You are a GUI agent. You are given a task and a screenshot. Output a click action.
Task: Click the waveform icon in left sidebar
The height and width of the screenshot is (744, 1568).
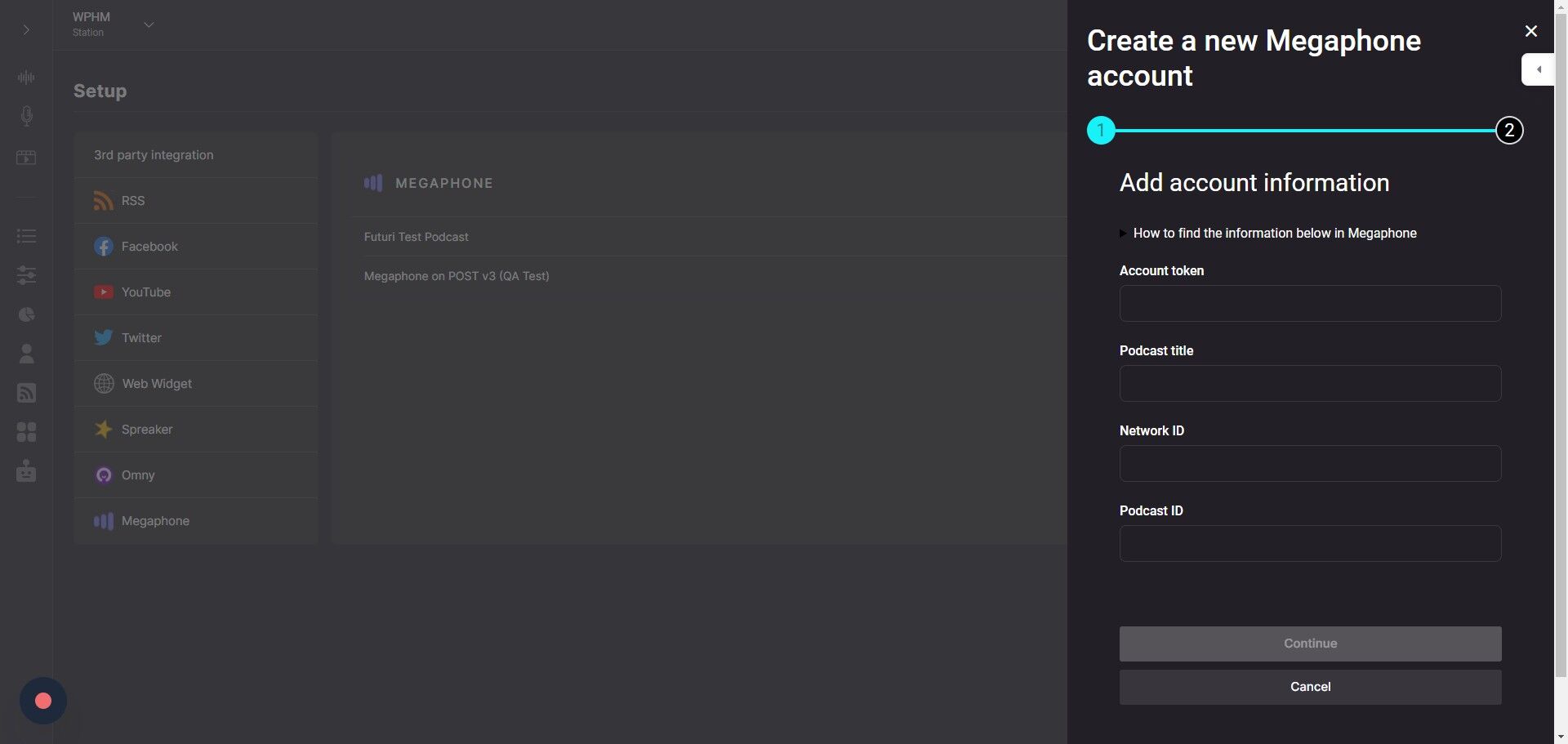coord(26,78)
